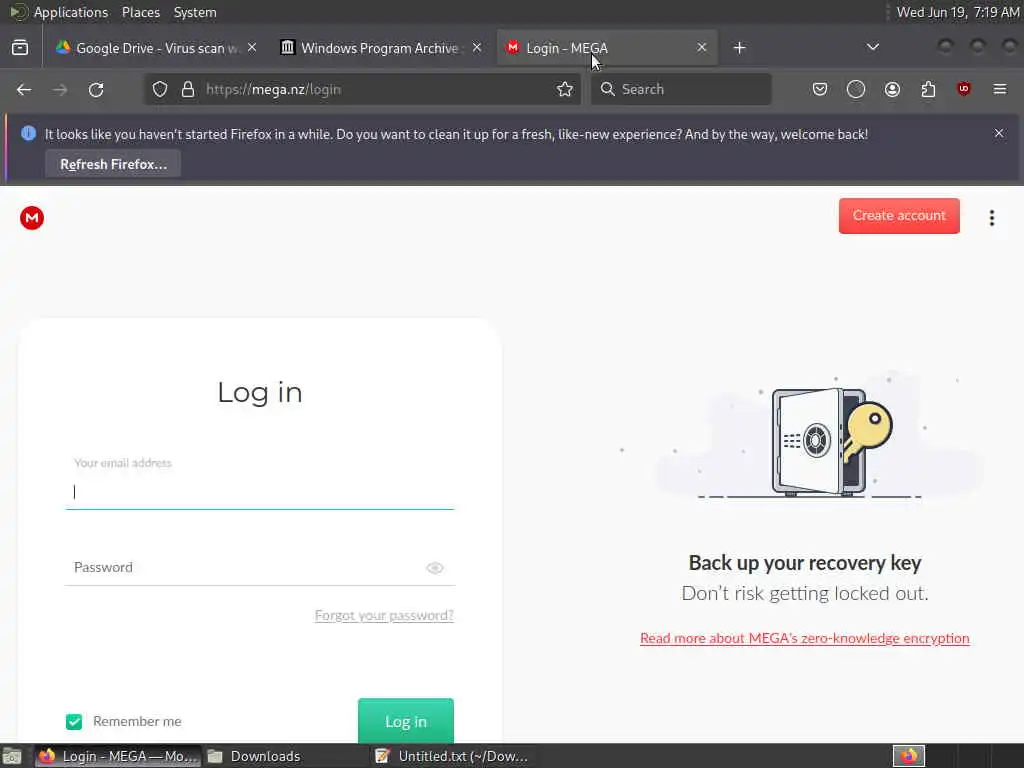1024x768 pixels.
Task: Bookmark this page with the star icon
Action: pos(565,89)
